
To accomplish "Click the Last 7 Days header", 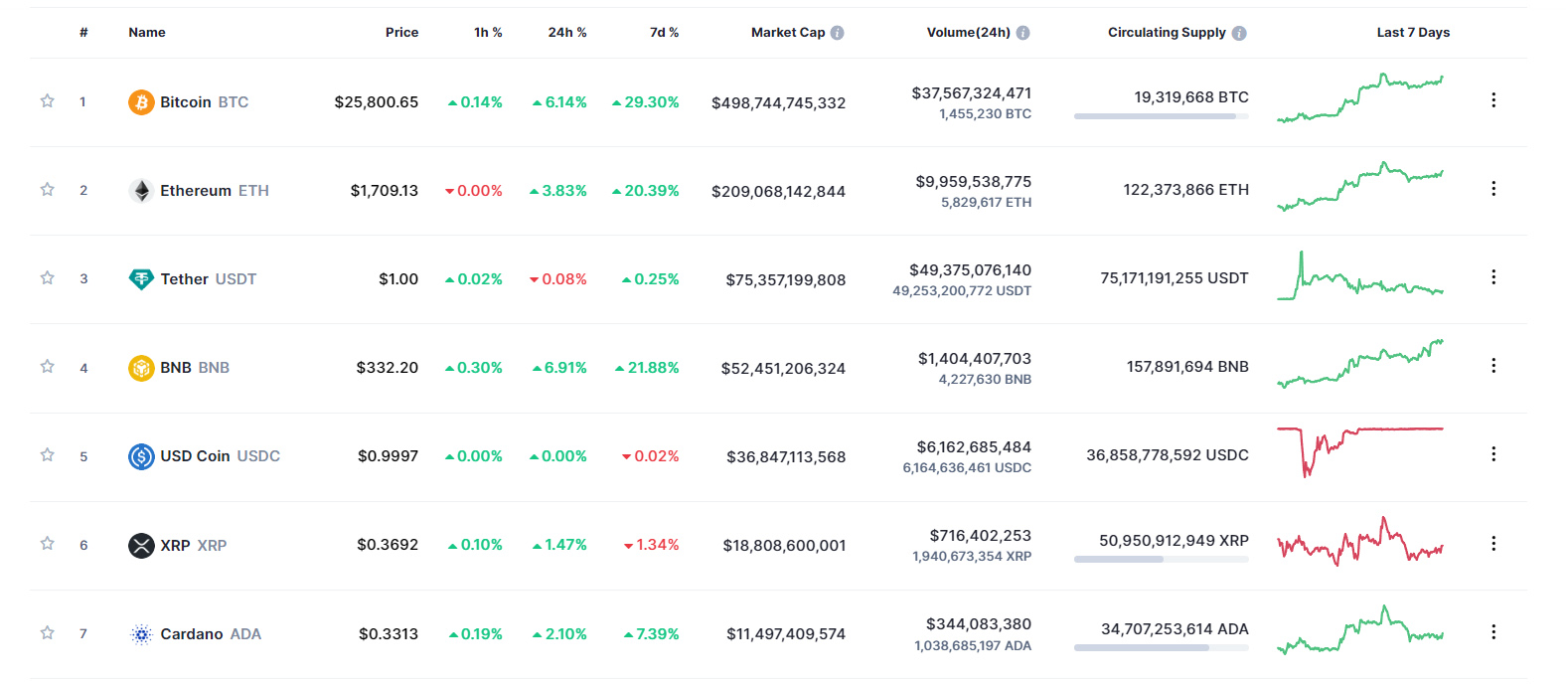I will (x=1413, y=33).
